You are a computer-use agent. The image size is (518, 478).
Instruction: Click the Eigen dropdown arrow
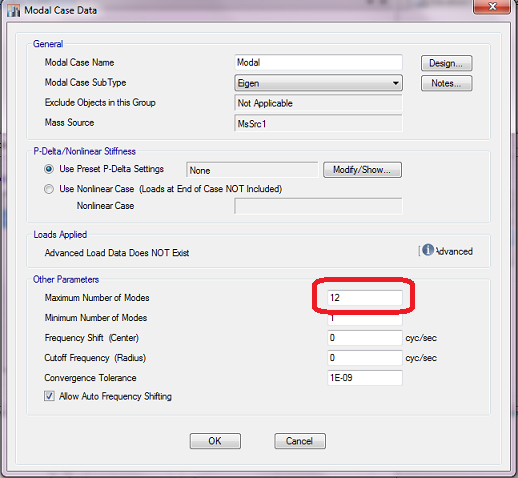(395, 83)
